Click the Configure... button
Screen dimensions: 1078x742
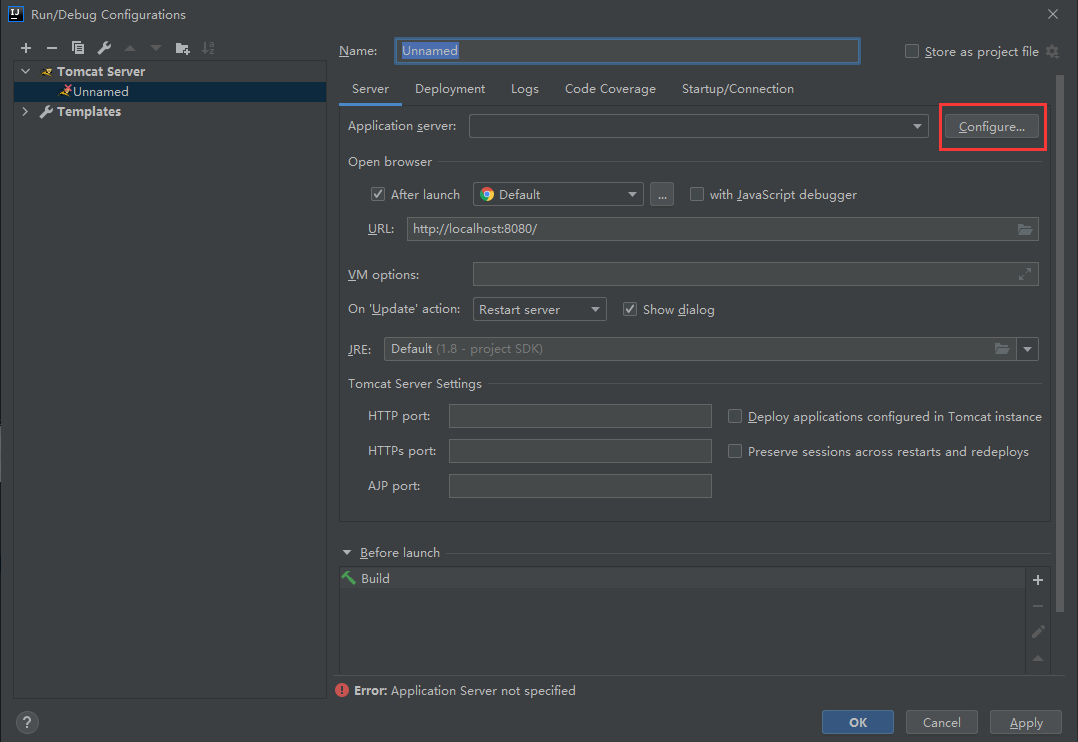991,127
